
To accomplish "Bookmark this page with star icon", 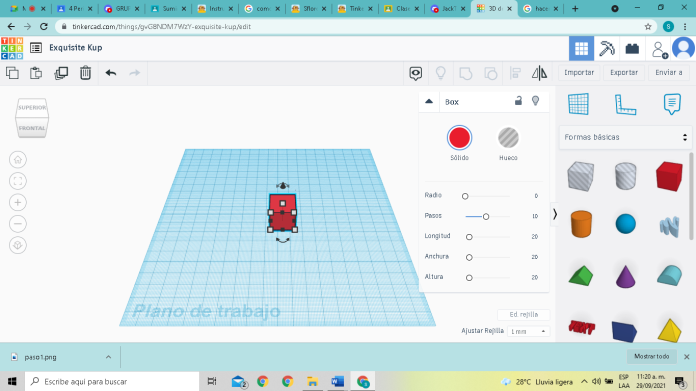I will [x=648, y=27].
